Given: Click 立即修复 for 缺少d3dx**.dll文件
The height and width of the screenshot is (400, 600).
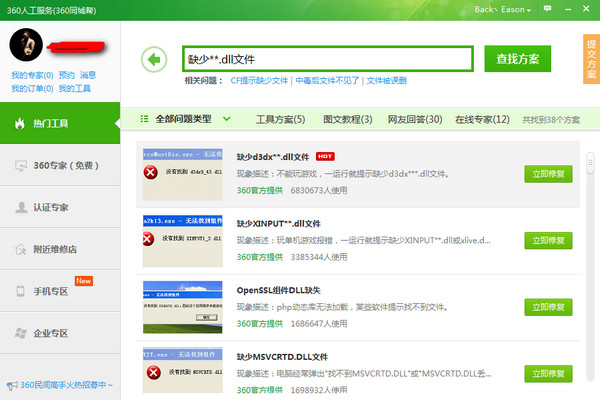Looking at the screenshot, I should (548, 174).
